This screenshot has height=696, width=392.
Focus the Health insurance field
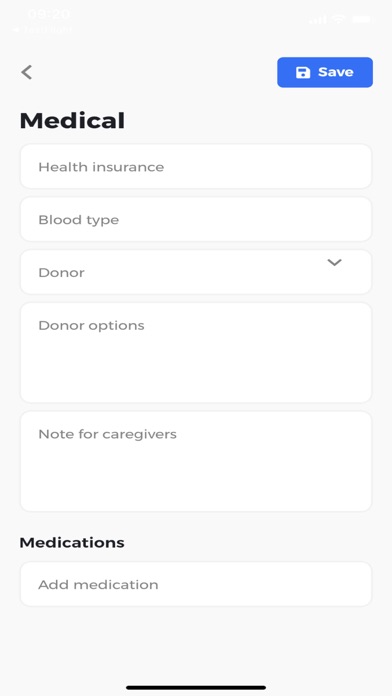(x=196, y=166)
